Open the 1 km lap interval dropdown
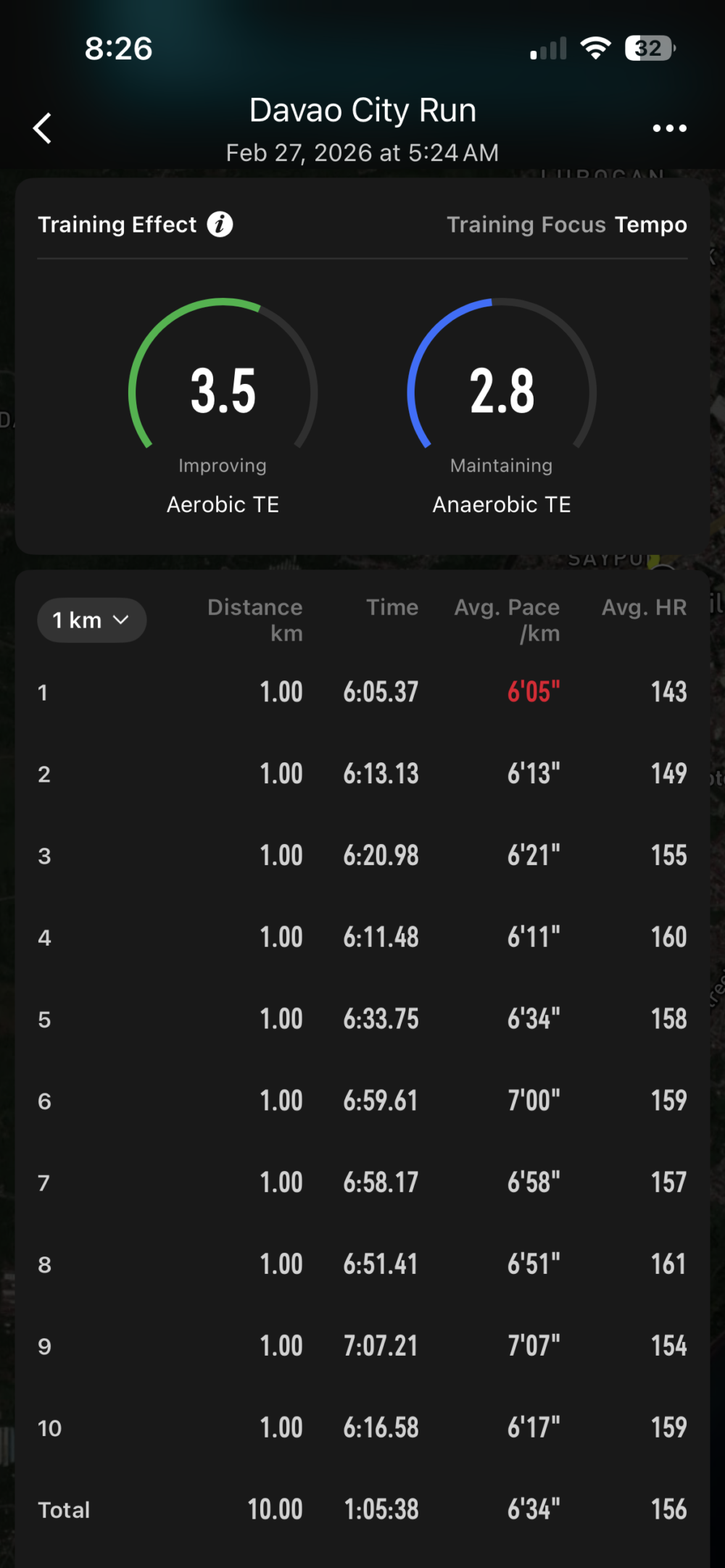 91,620
